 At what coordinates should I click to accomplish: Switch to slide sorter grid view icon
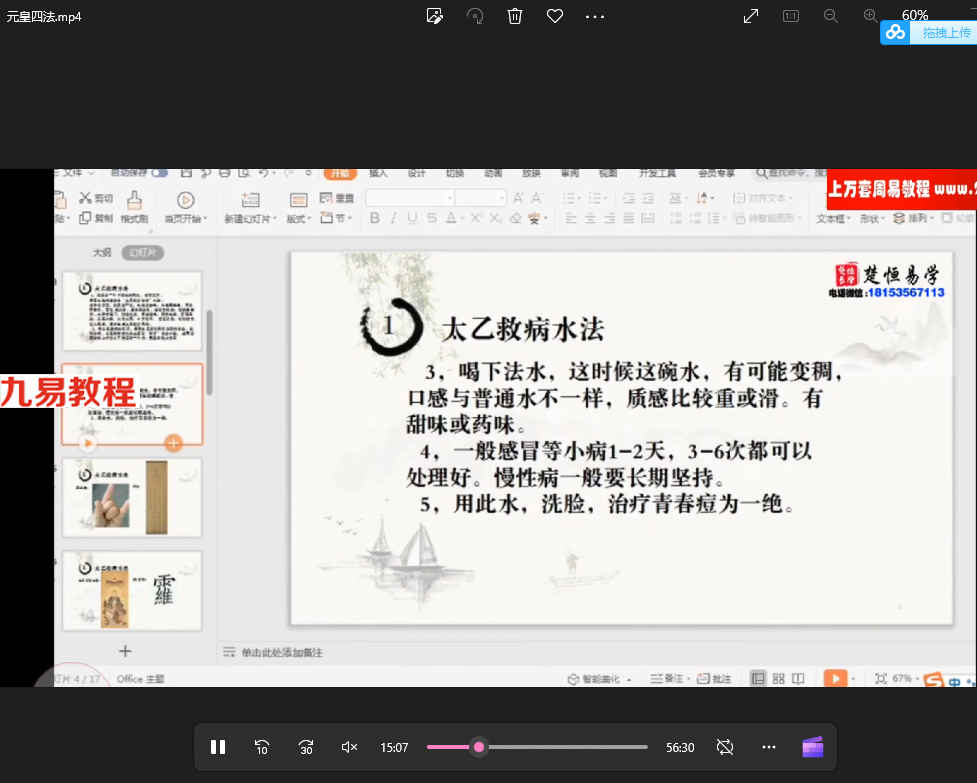[x=778, y=678]
